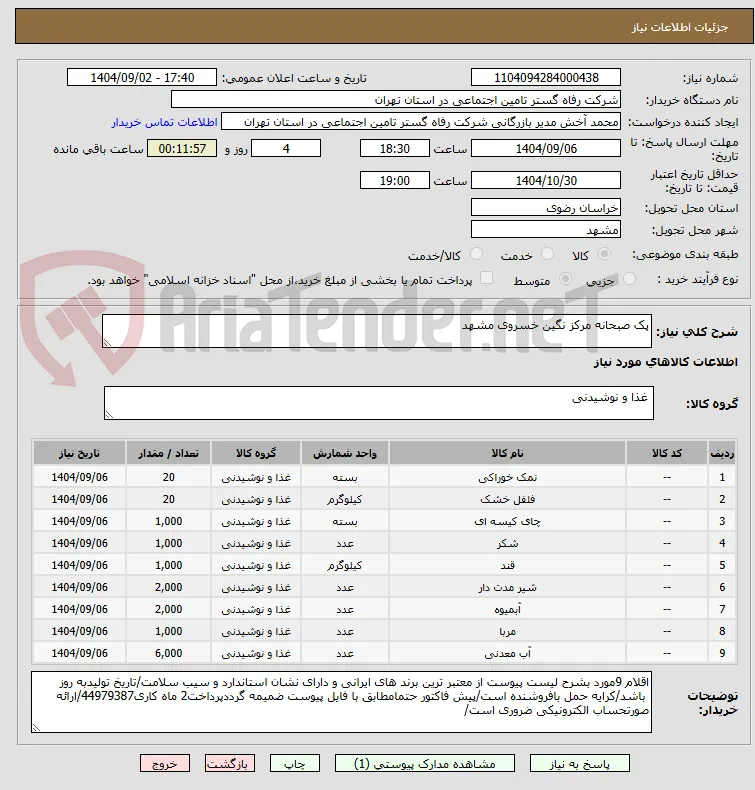Click the گروه کالا text area غذا و نوشیدنی
The height and width of the screenshot is (790, 755).
pos(379,403)
